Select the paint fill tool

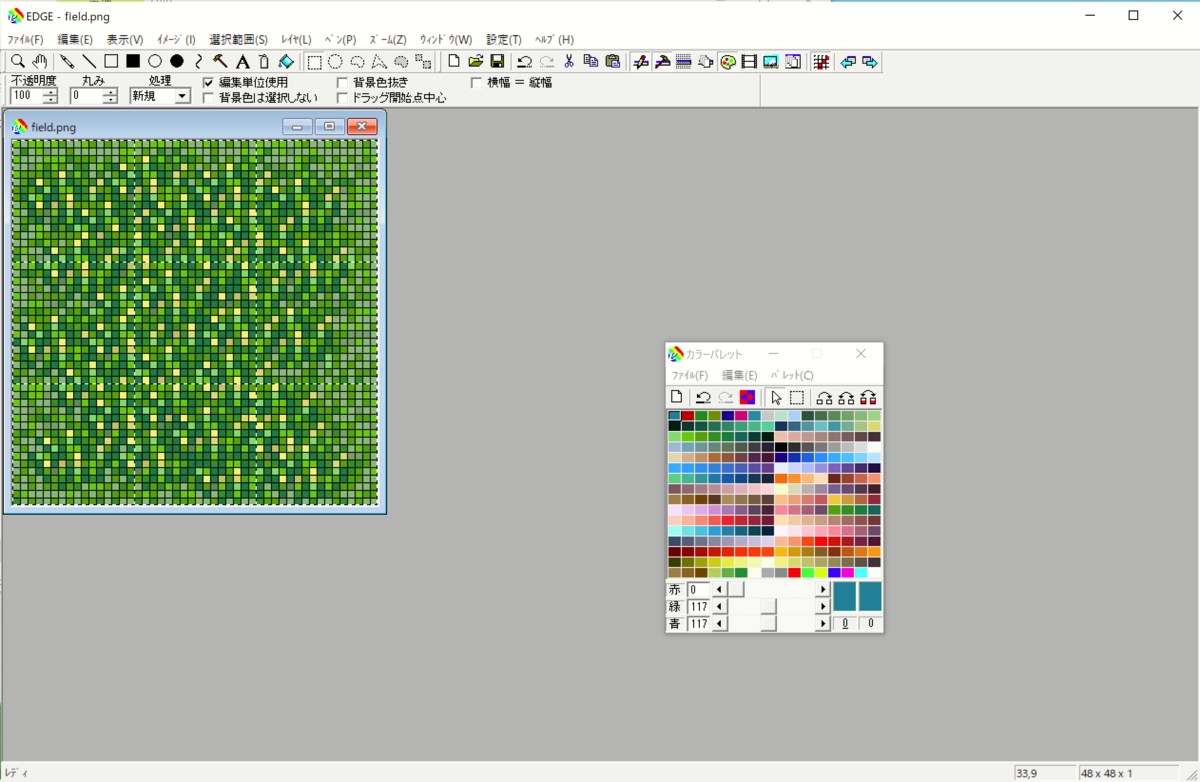coord(285,61)
